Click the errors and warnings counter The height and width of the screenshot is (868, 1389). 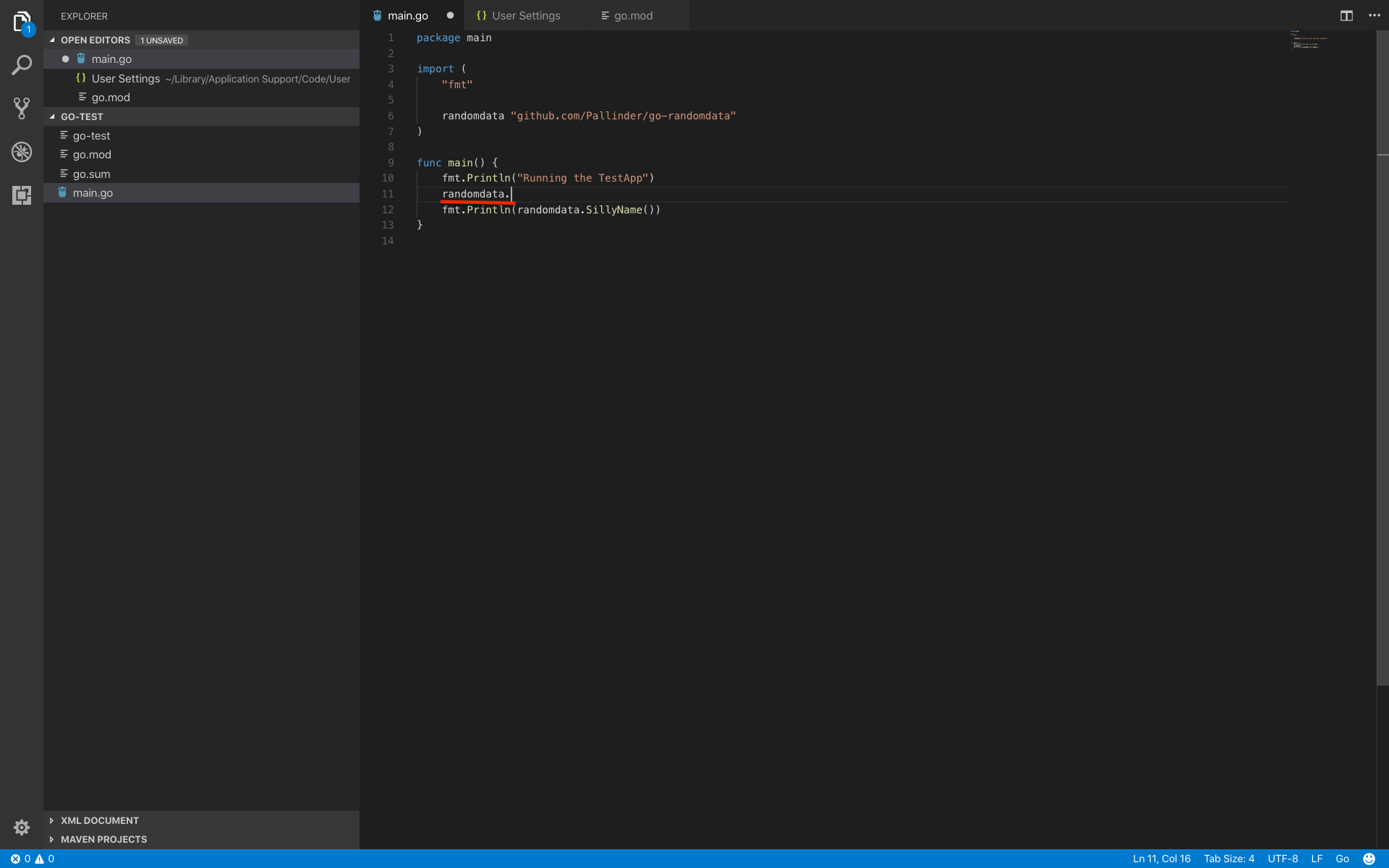pyautogui.click(x=33, y=859)
